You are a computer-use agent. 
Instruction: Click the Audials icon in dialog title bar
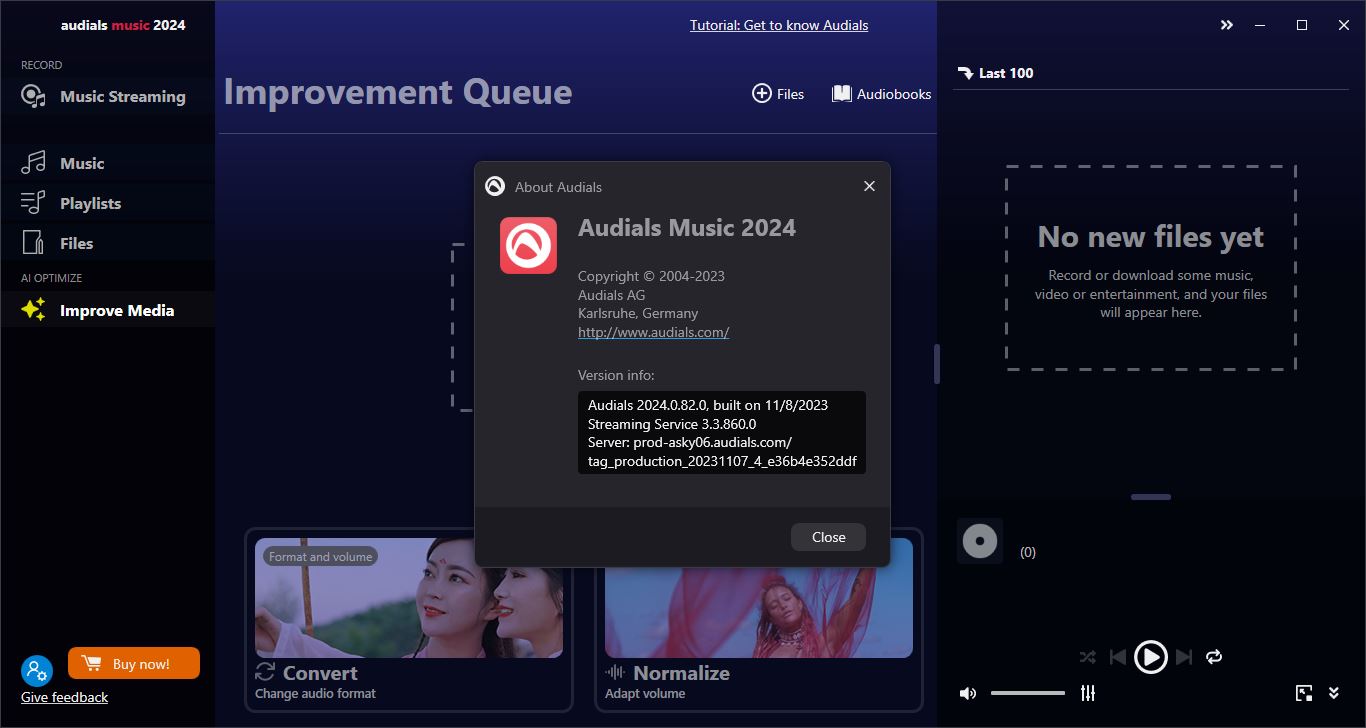[494, 186]
